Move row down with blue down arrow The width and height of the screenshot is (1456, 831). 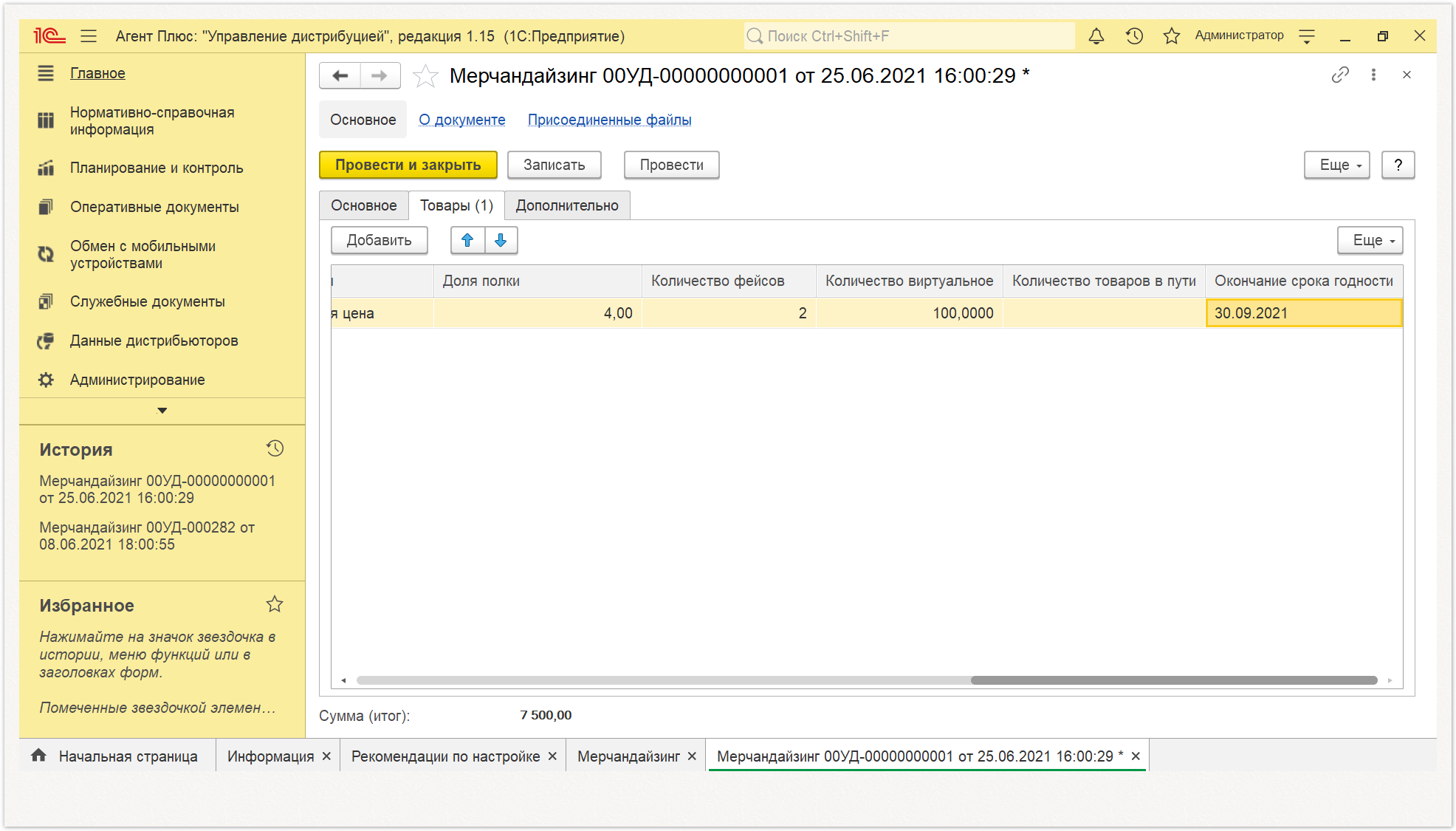click(501, 240)
